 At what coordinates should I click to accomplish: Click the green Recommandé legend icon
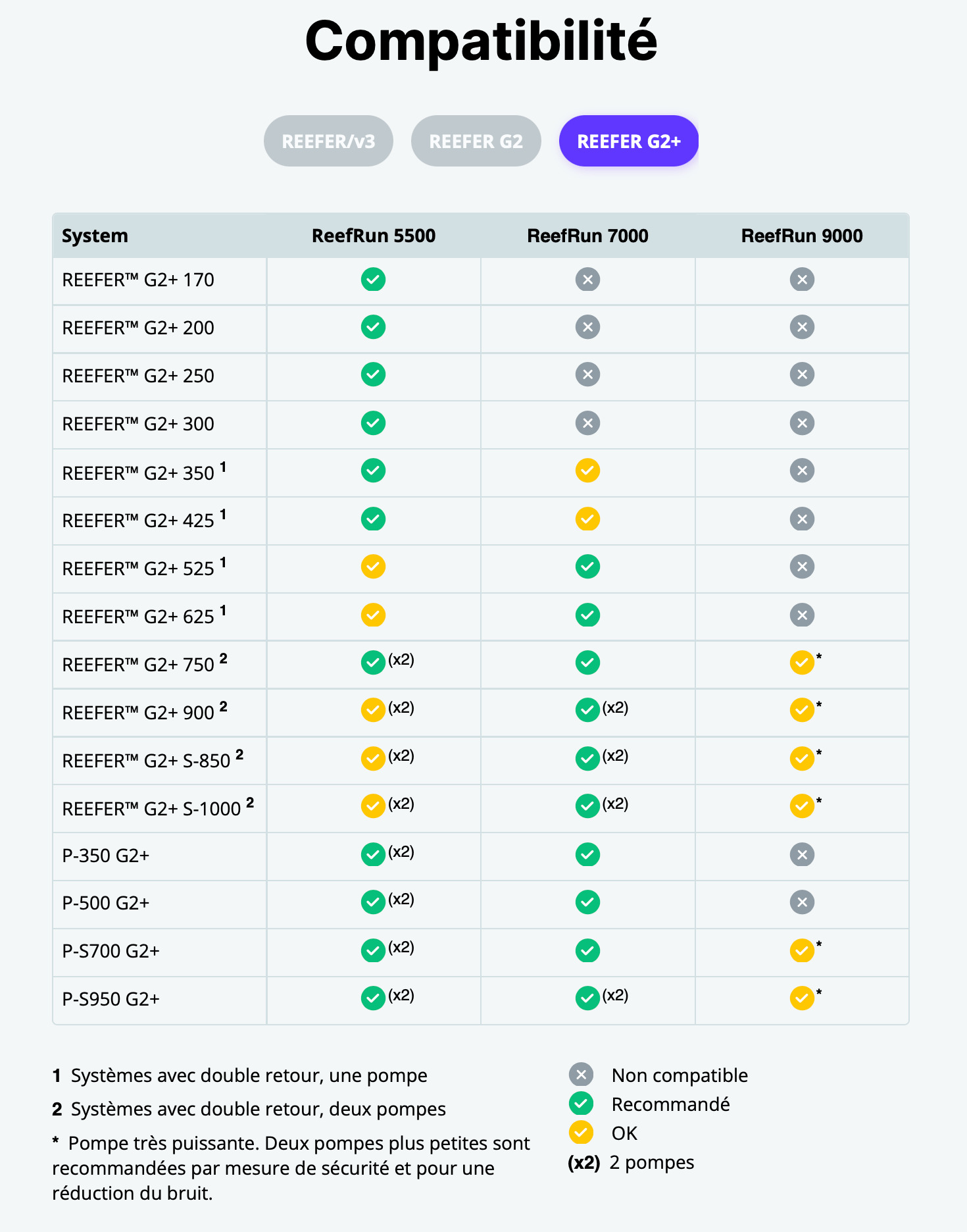point(581,1104)
